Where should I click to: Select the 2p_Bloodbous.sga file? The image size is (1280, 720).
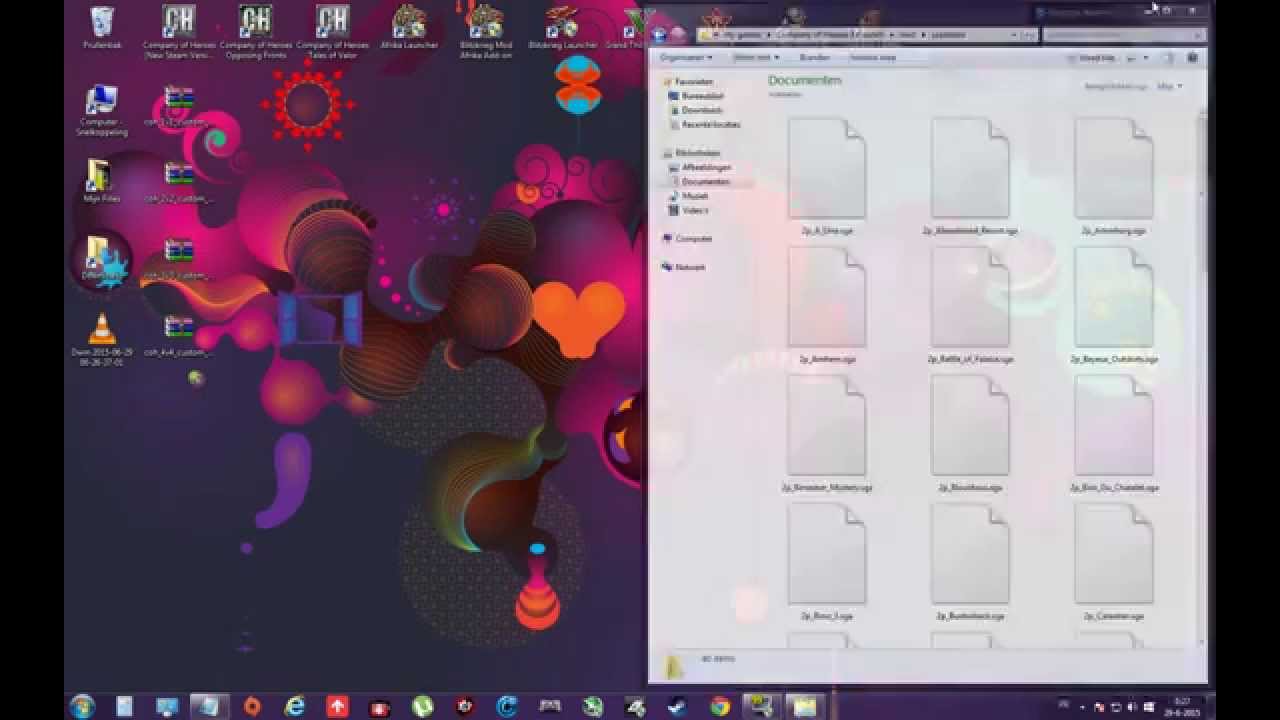coord(970,434)
